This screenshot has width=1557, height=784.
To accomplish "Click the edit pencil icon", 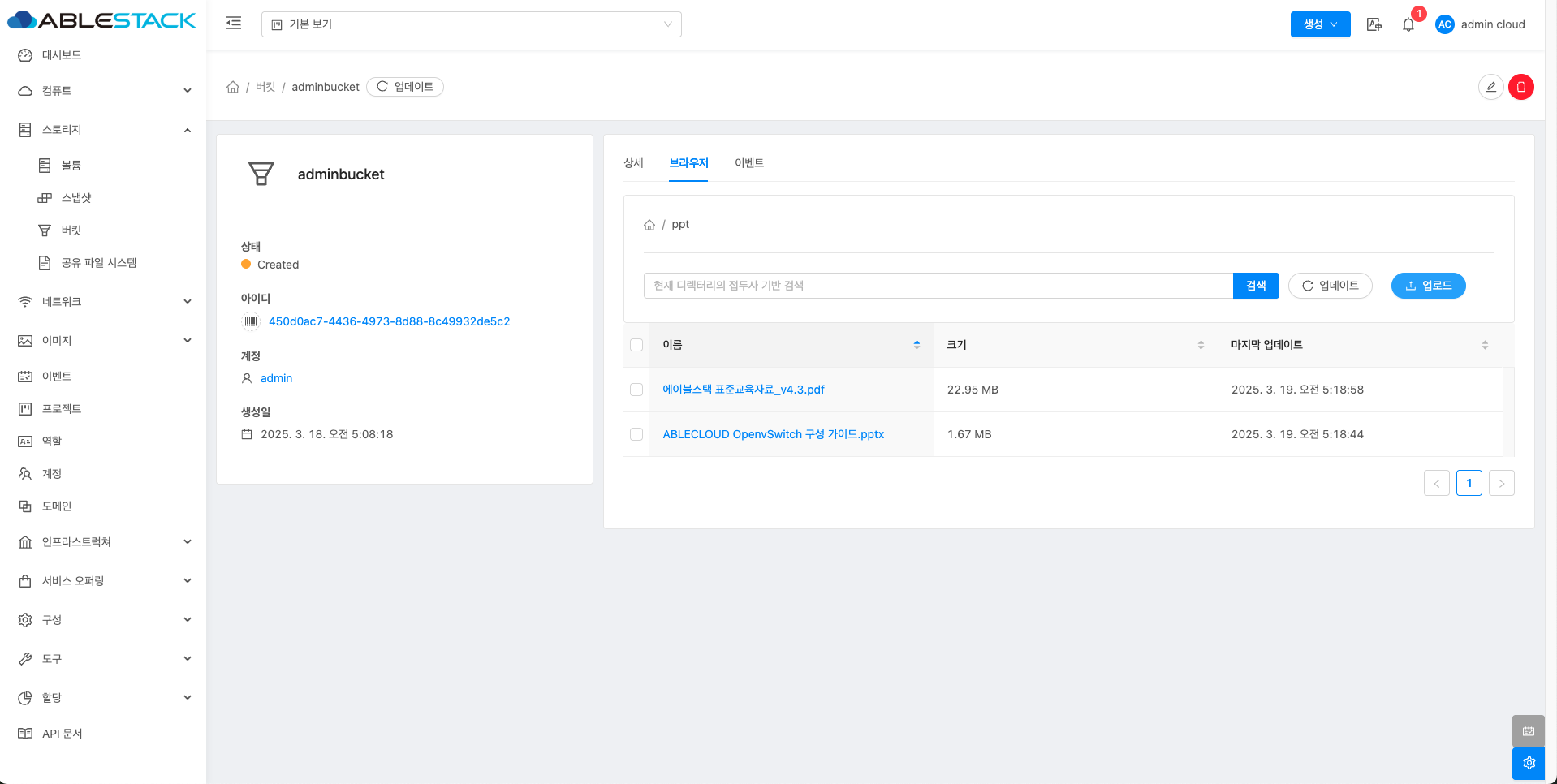I will (x=1490, y=87).
